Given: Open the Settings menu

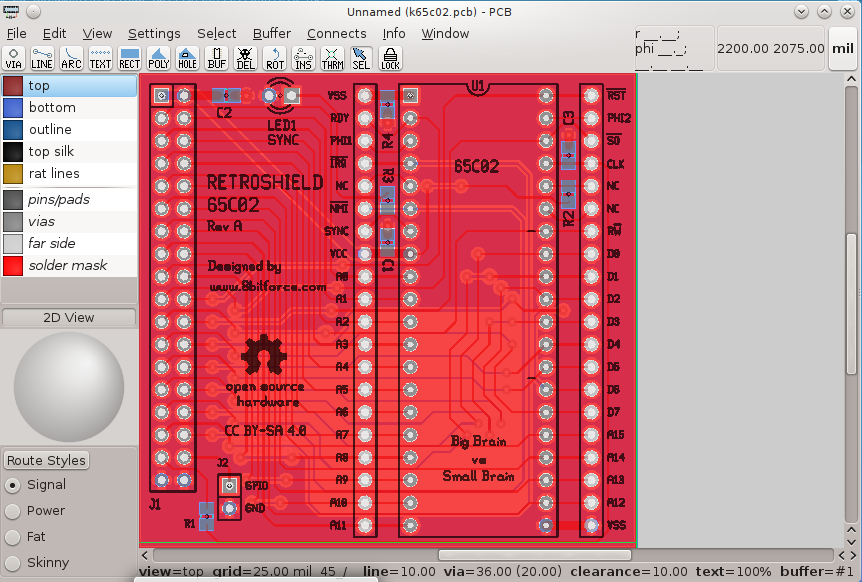Looking at the screenshot, I should (154, 34).
